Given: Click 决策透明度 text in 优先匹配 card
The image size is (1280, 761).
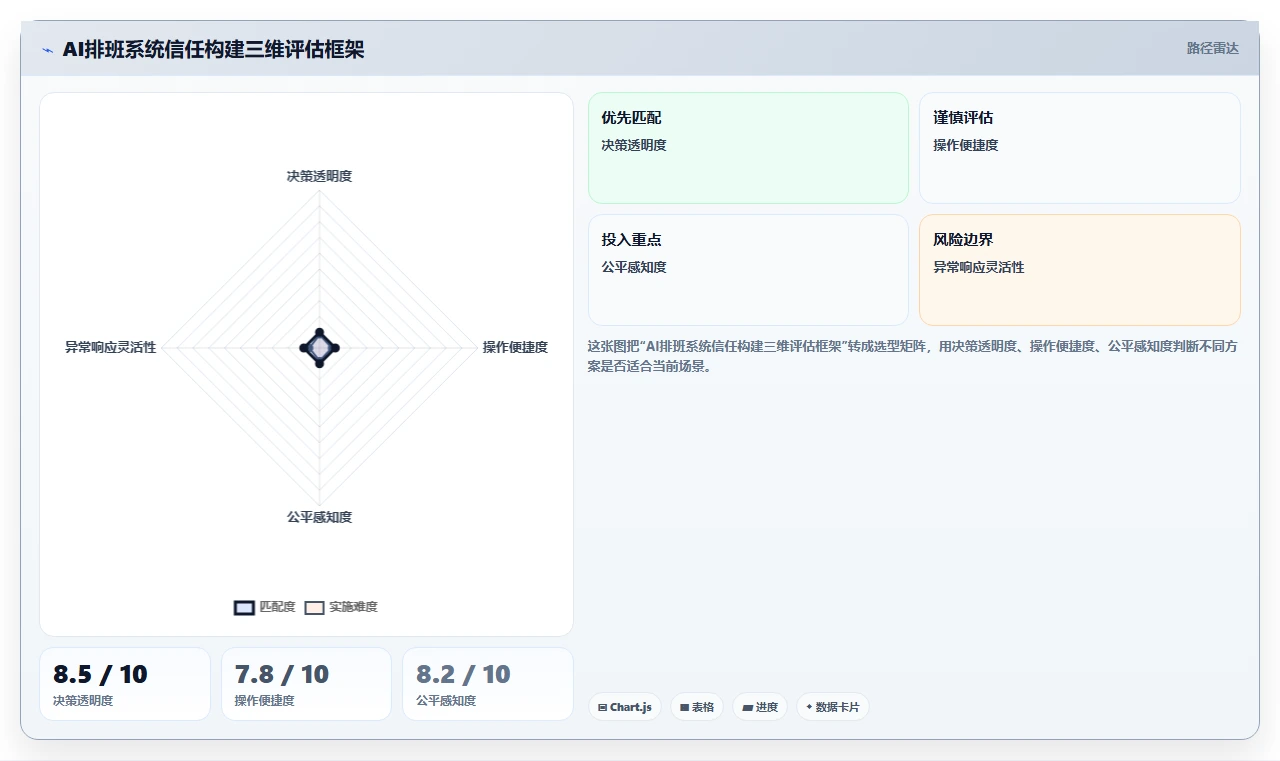Looking at the screenshot, I should pos(634,145).
